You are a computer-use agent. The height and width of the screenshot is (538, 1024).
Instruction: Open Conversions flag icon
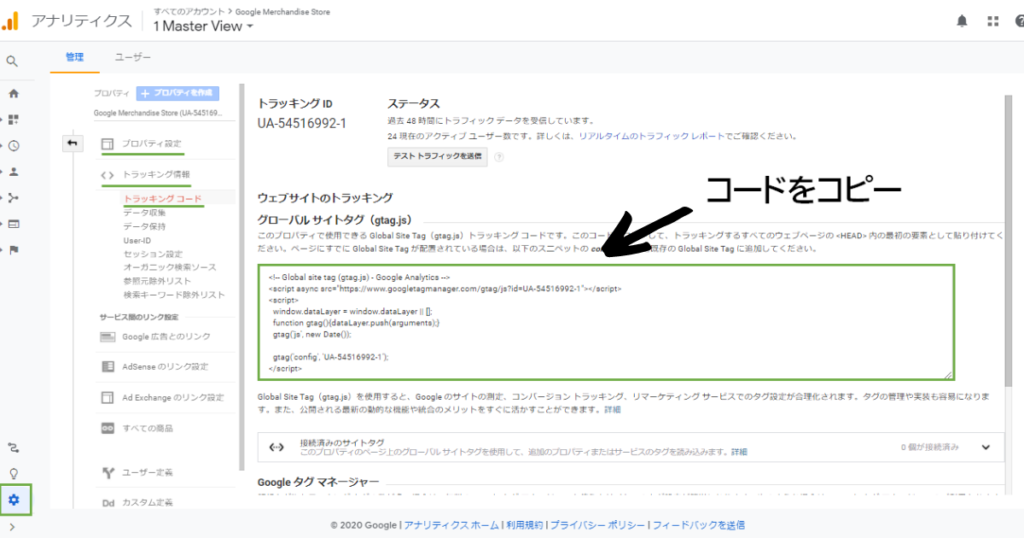point(13,250)
